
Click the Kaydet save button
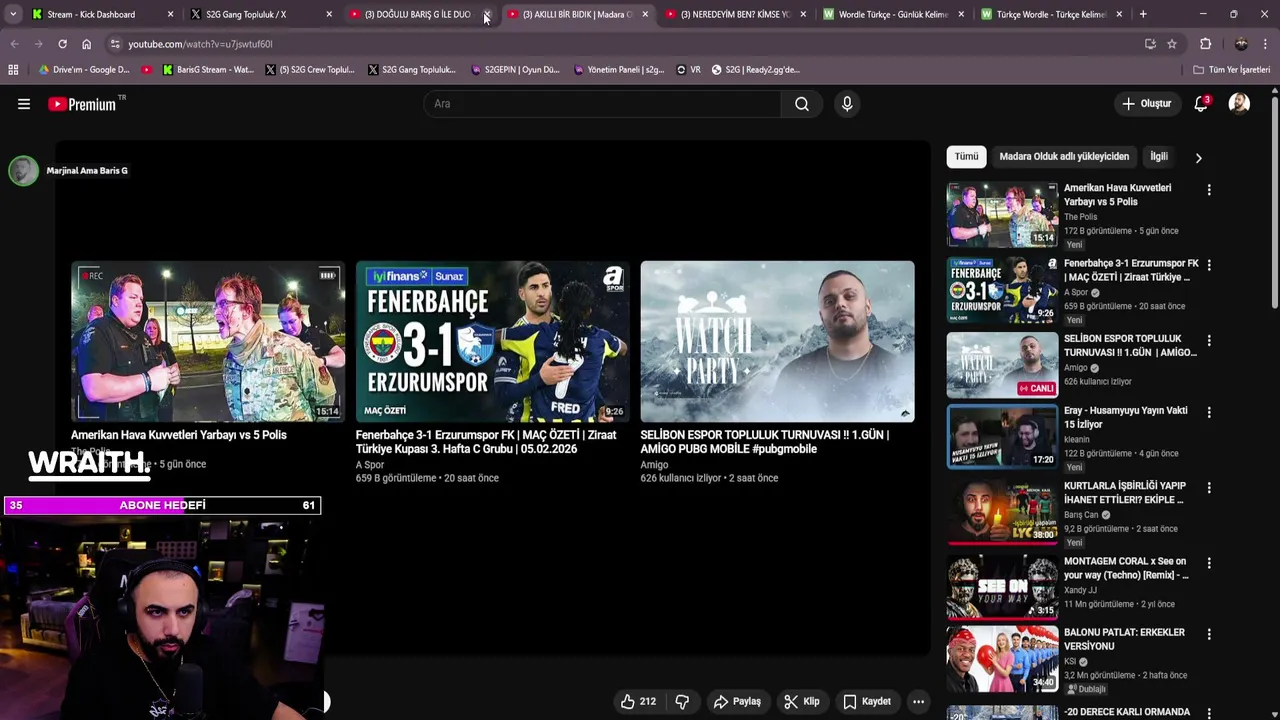click(x=867, y=702)
